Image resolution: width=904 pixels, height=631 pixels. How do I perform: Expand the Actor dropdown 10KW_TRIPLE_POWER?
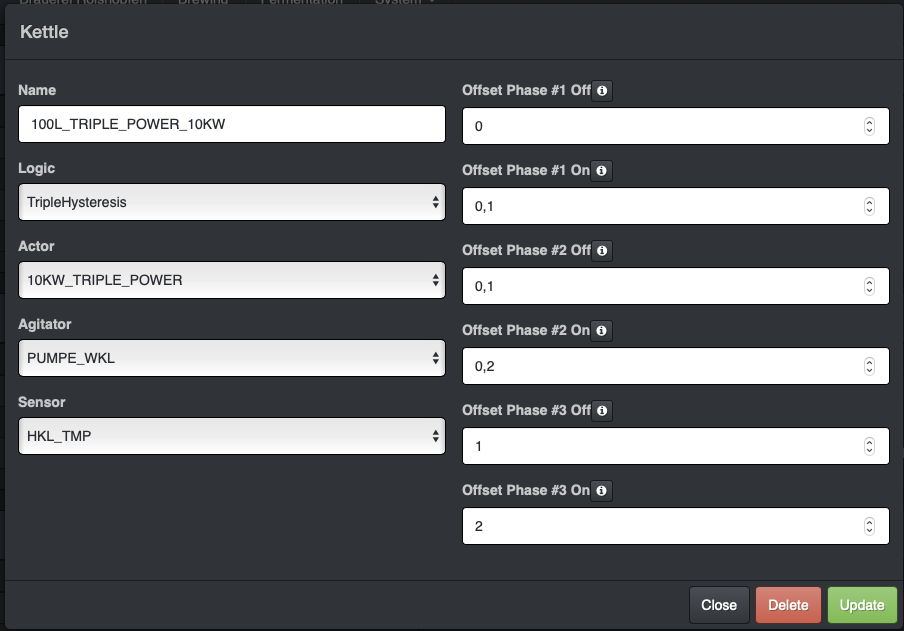point(232,280)
